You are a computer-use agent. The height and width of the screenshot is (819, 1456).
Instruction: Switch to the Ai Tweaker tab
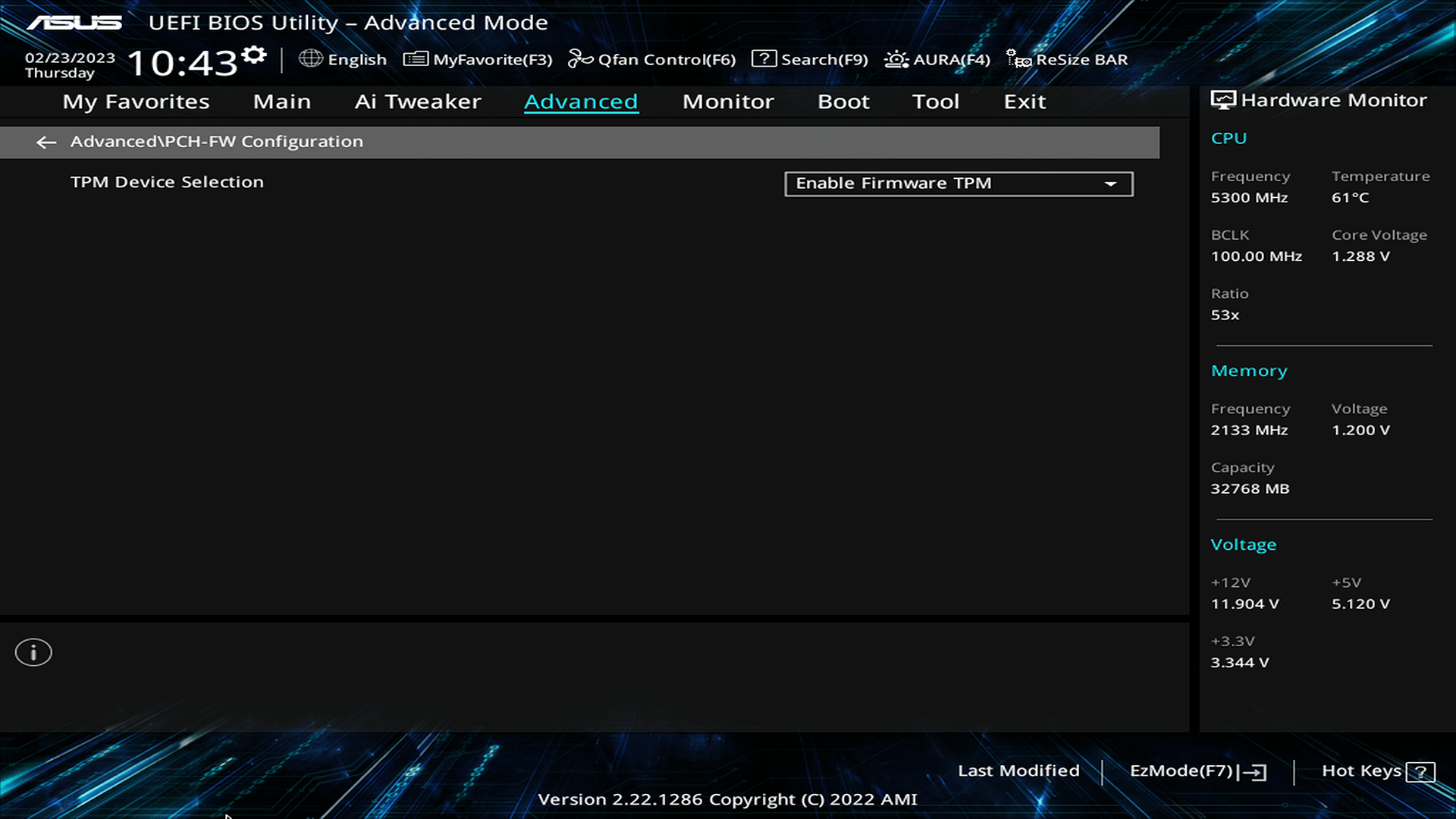click(418, 102)
